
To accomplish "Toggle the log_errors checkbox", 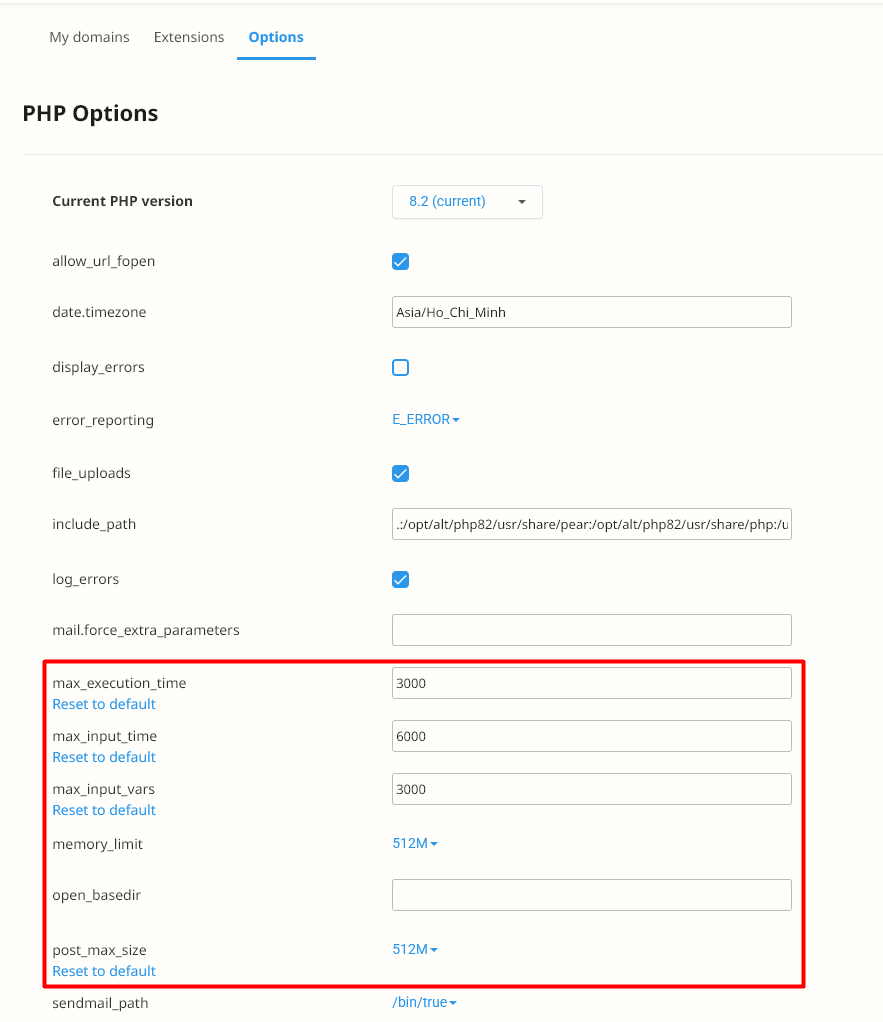I will (401, 579).
